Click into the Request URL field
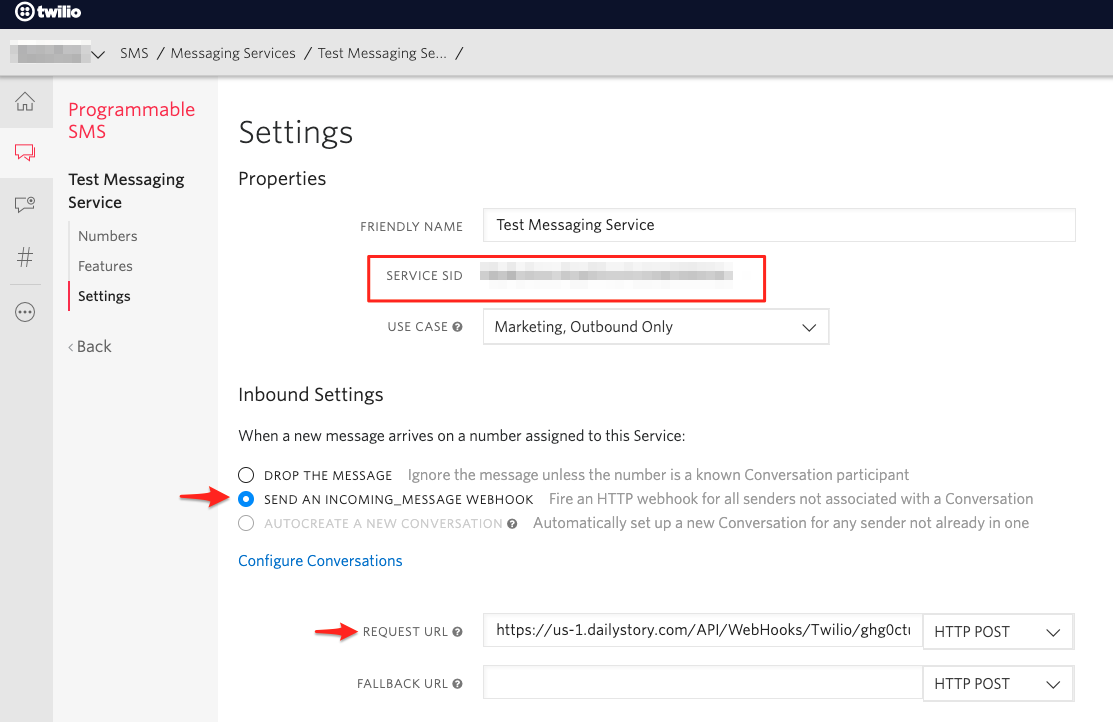This screenshot has height=722, width=1113. point(703,630)
